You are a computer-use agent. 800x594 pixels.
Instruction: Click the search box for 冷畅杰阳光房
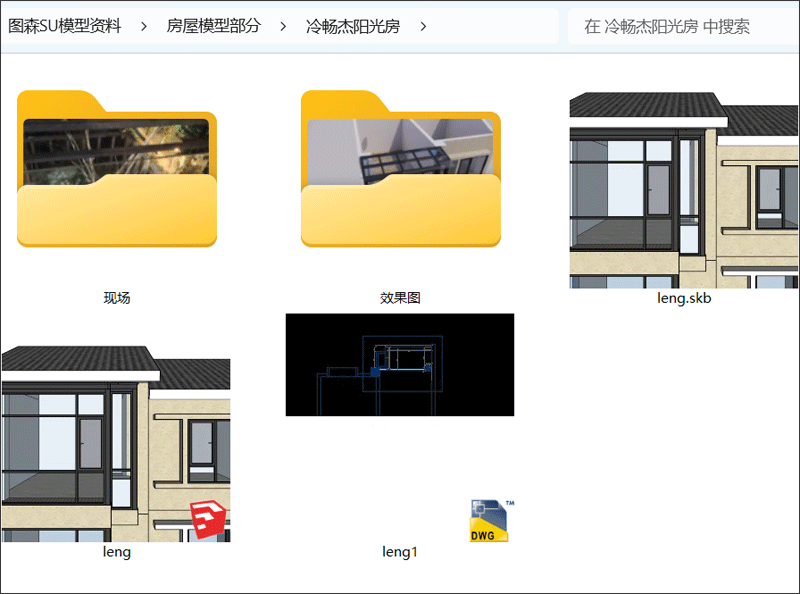680,27
